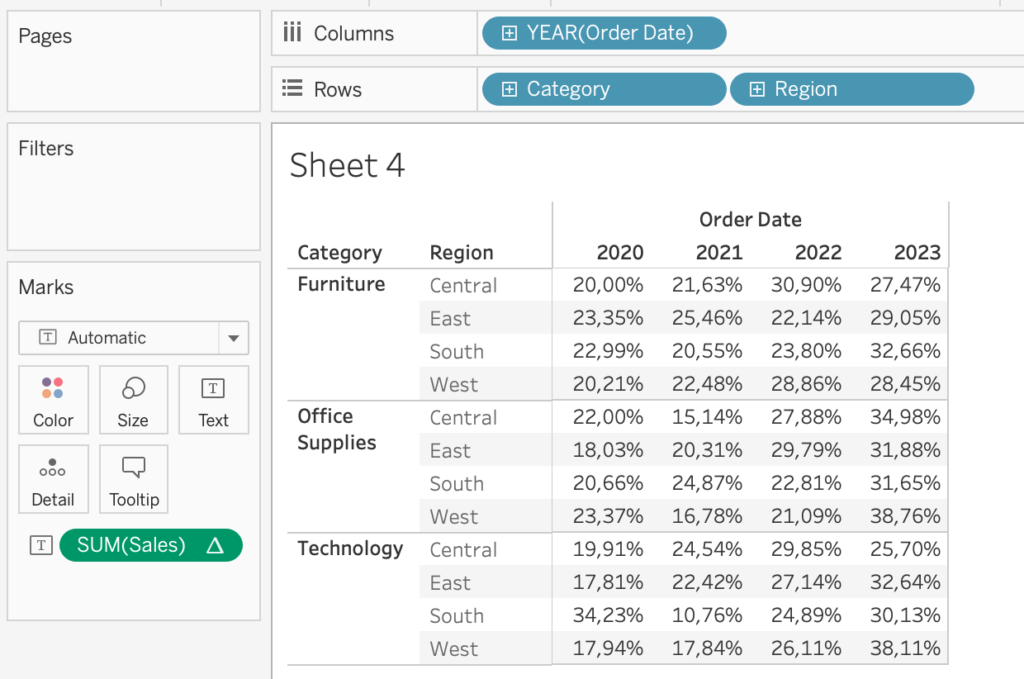Click the Columns shelf icon
The height and width of the screenshot is (679, 1024).
tap(292, 33)
